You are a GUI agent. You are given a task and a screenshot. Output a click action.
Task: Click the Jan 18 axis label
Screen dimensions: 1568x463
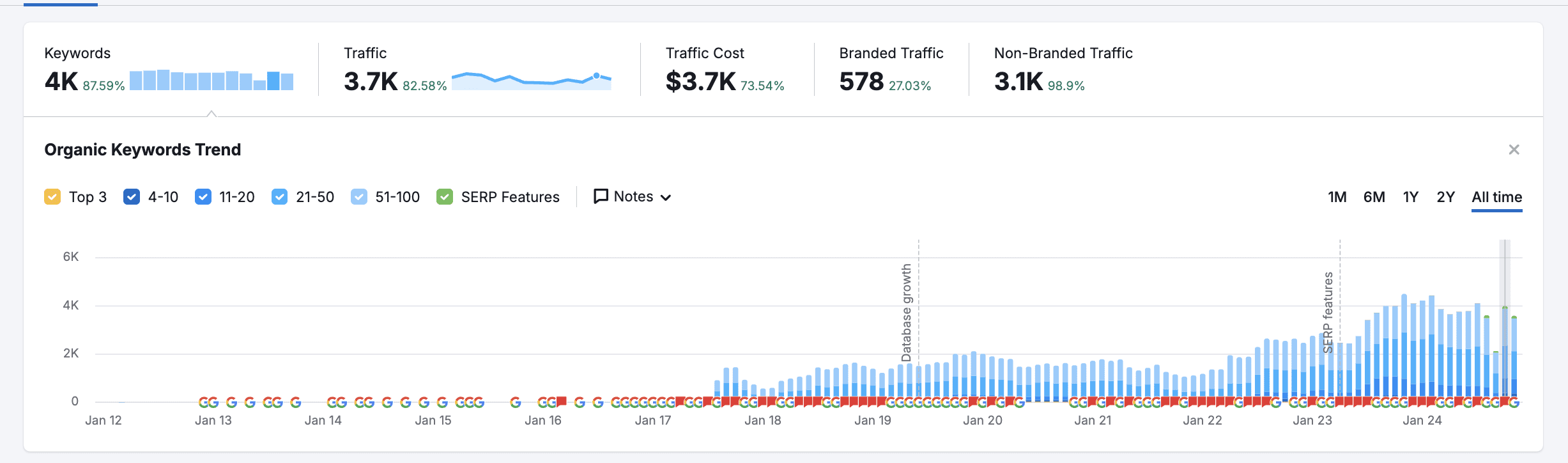763,420
